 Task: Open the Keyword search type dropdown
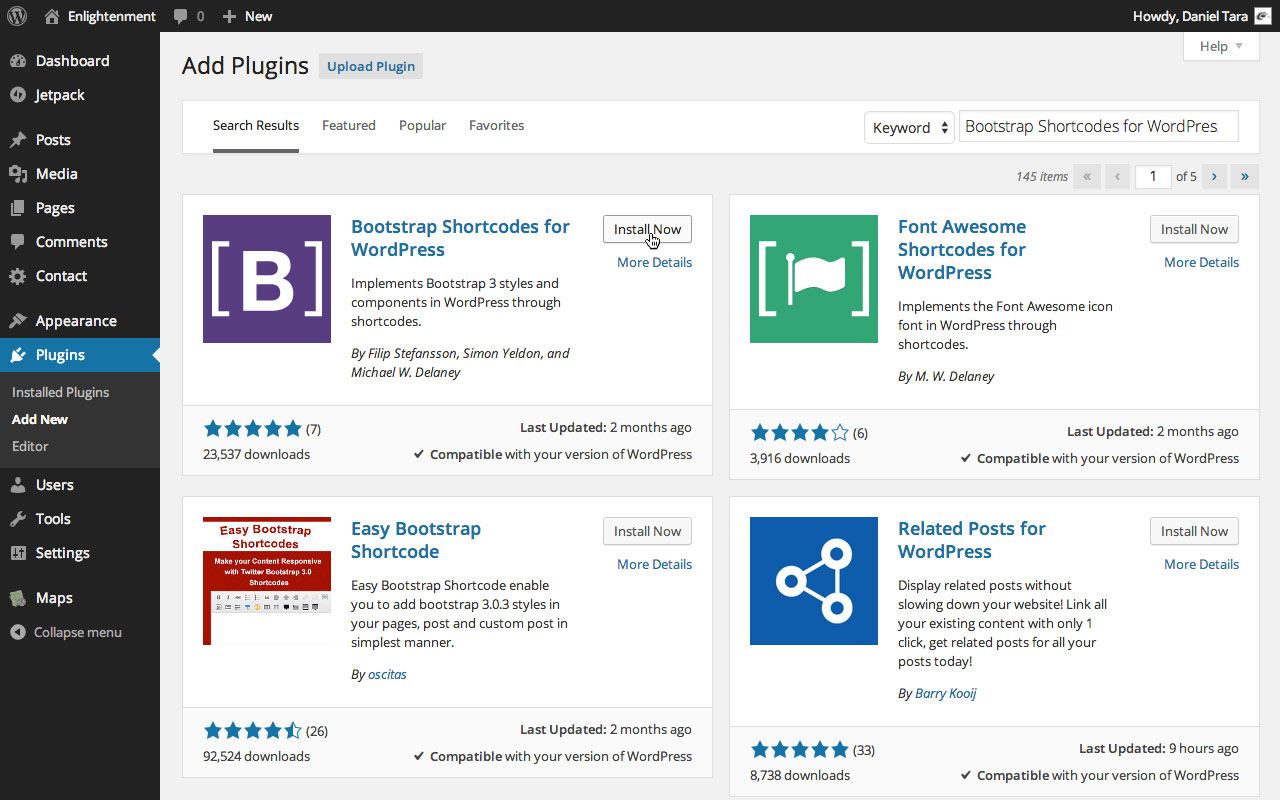[908, 127]
